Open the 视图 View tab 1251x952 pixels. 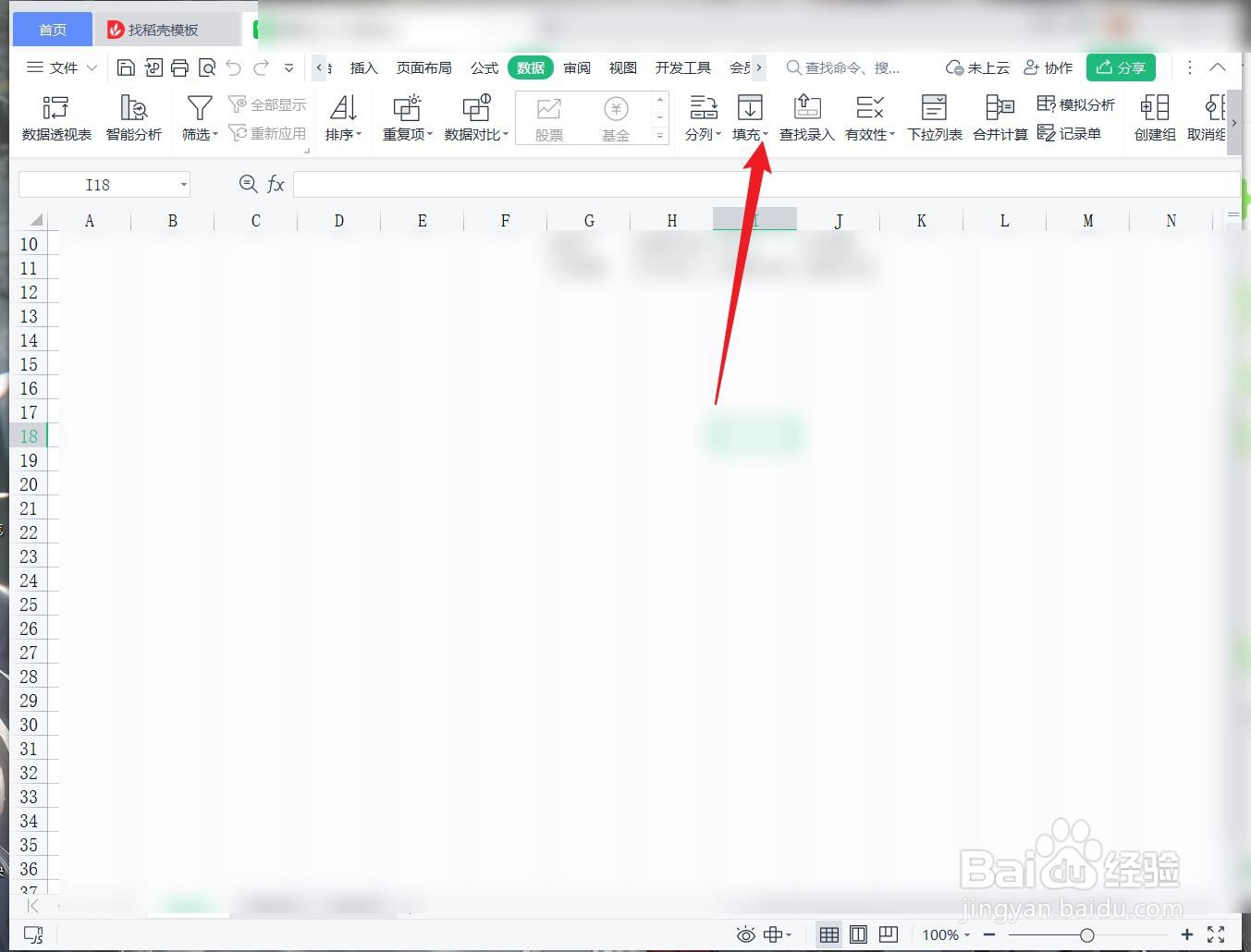(x=623, y=67)
